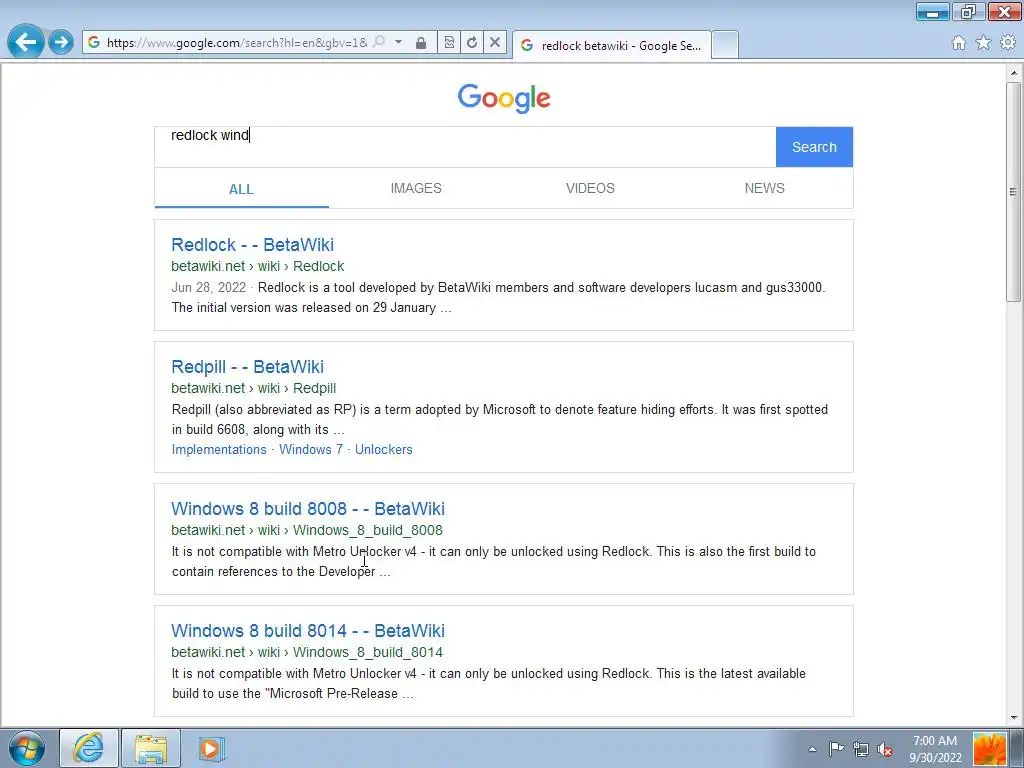
Task: Click inside the 'redlock wind' search box
Action: point(465,147)
